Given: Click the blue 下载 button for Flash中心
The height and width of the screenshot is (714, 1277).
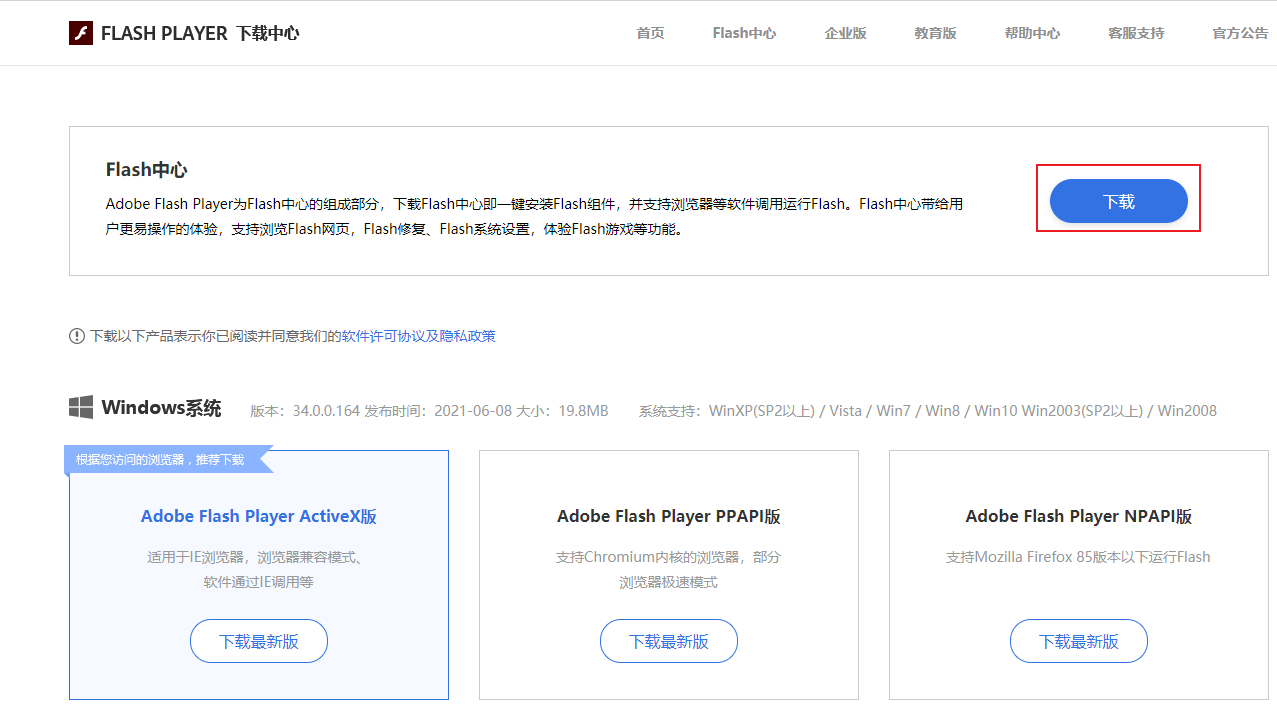Looking at the screenshot, I should (1118, 201).
